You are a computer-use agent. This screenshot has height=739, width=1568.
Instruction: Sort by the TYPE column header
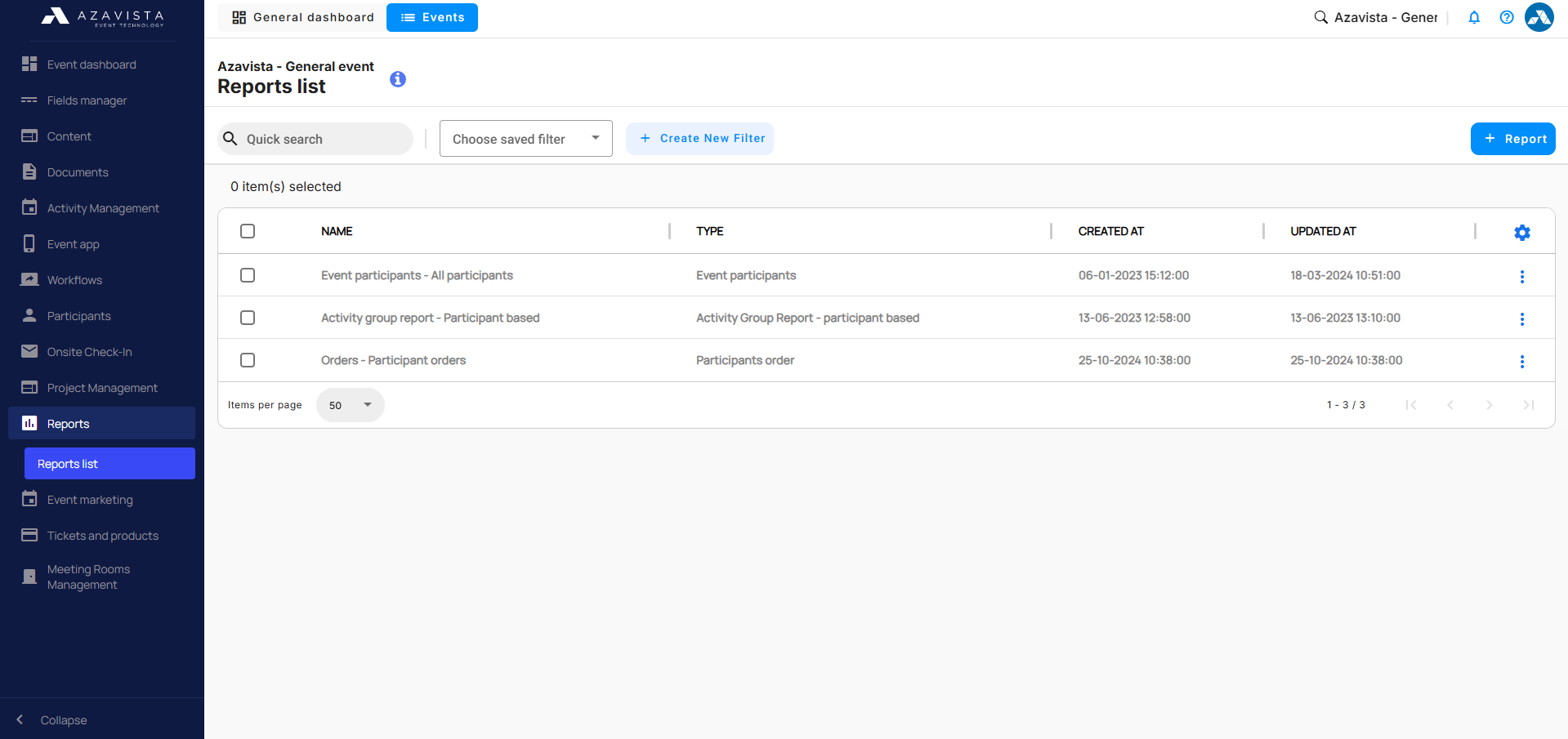pyautogui.click(x=710, y=231)
